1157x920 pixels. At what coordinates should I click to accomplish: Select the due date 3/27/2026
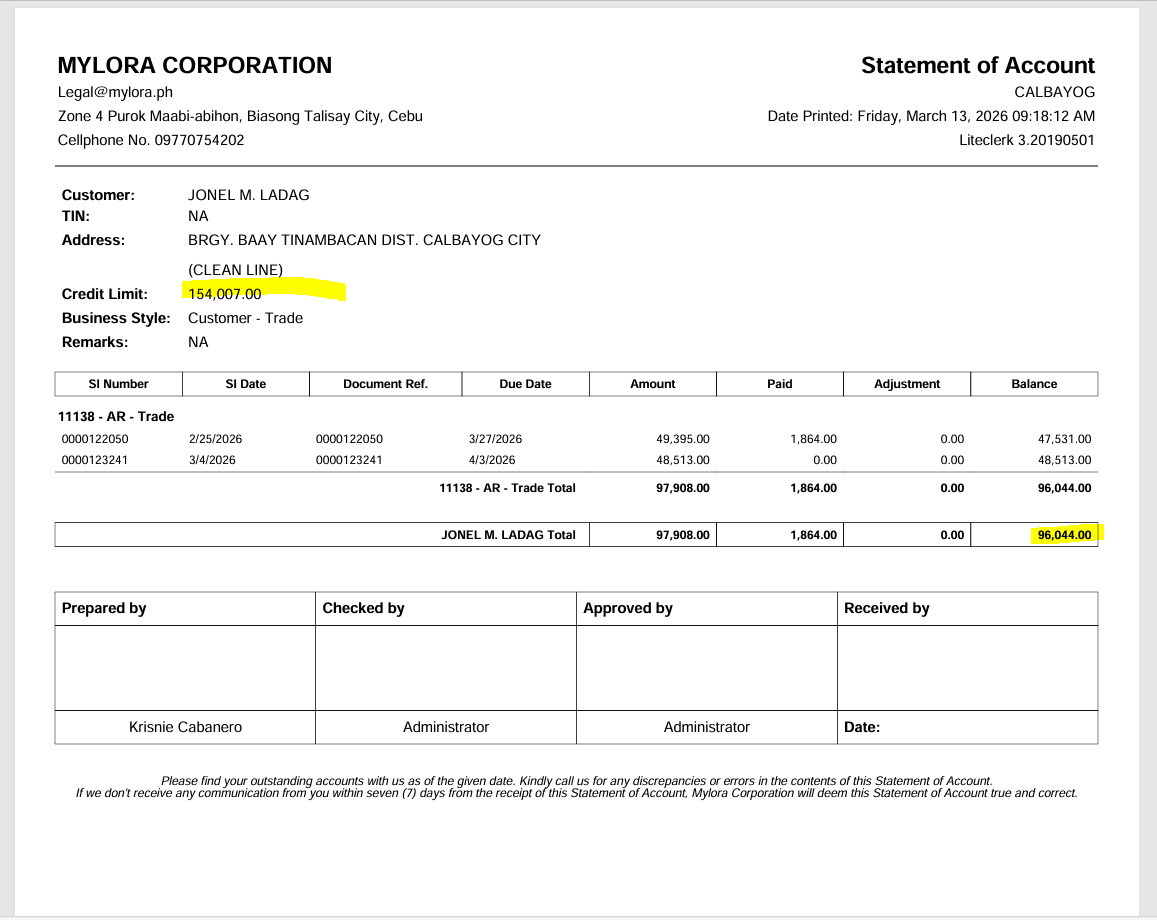coord(495,439)
